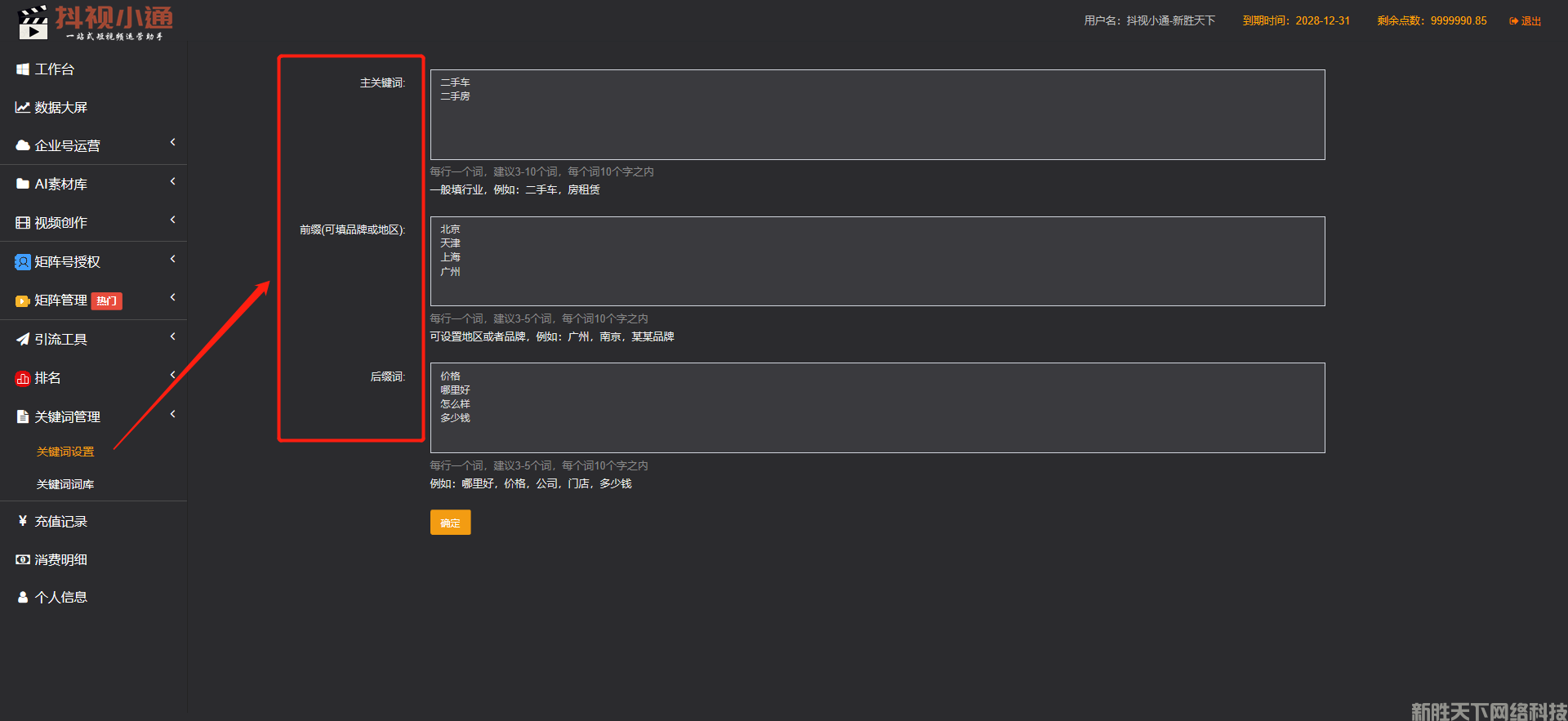Click the 引流工具 paper plane icon
The width and height of the screenshot is (1568, 721).
(x=23, y=340)
